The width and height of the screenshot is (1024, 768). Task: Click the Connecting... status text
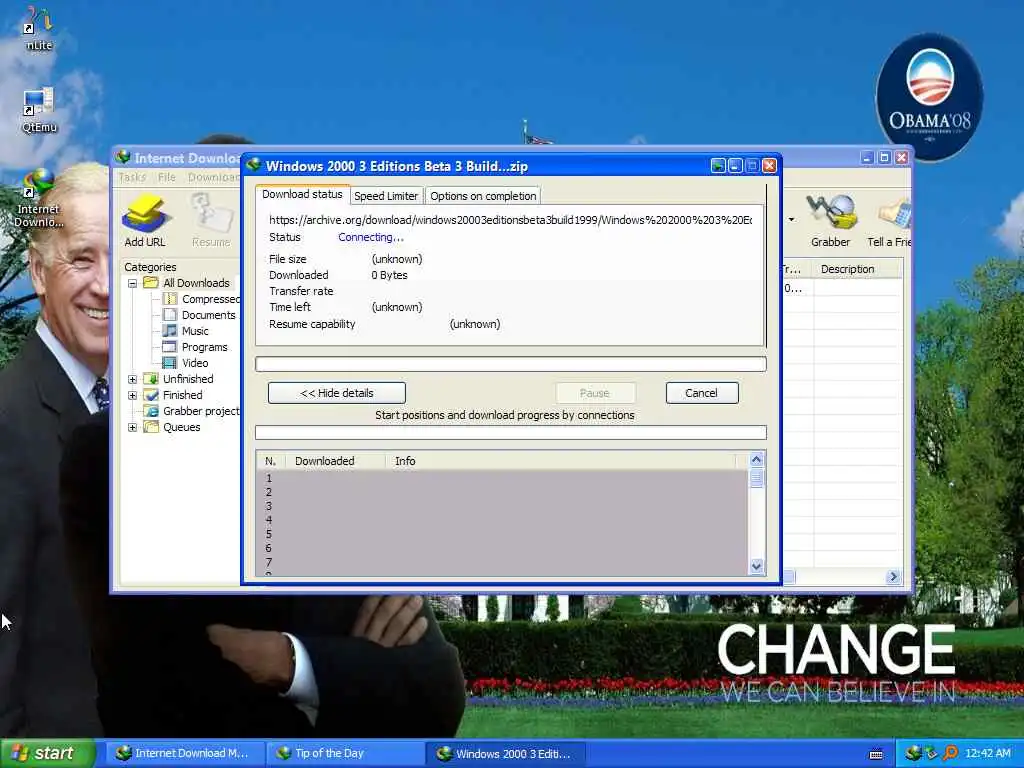coord(371,237)
